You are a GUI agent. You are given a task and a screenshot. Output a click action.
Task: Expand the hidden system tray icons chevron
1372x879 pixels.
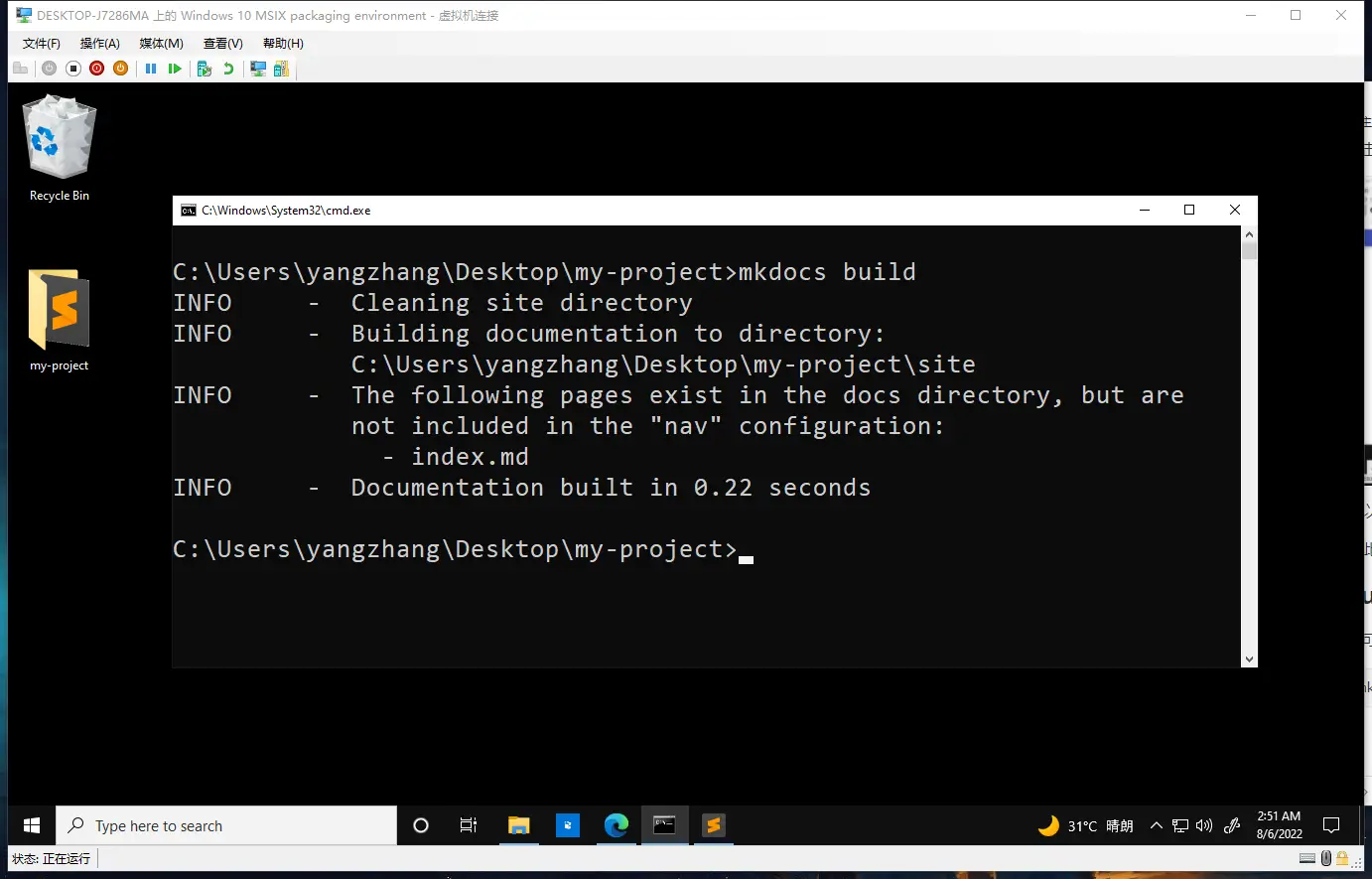(x=1156, y=825)
